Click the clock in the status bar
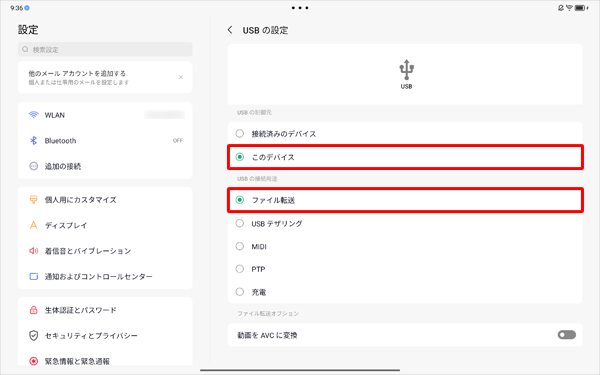This screenshot has height=375, width=600. 16,8
